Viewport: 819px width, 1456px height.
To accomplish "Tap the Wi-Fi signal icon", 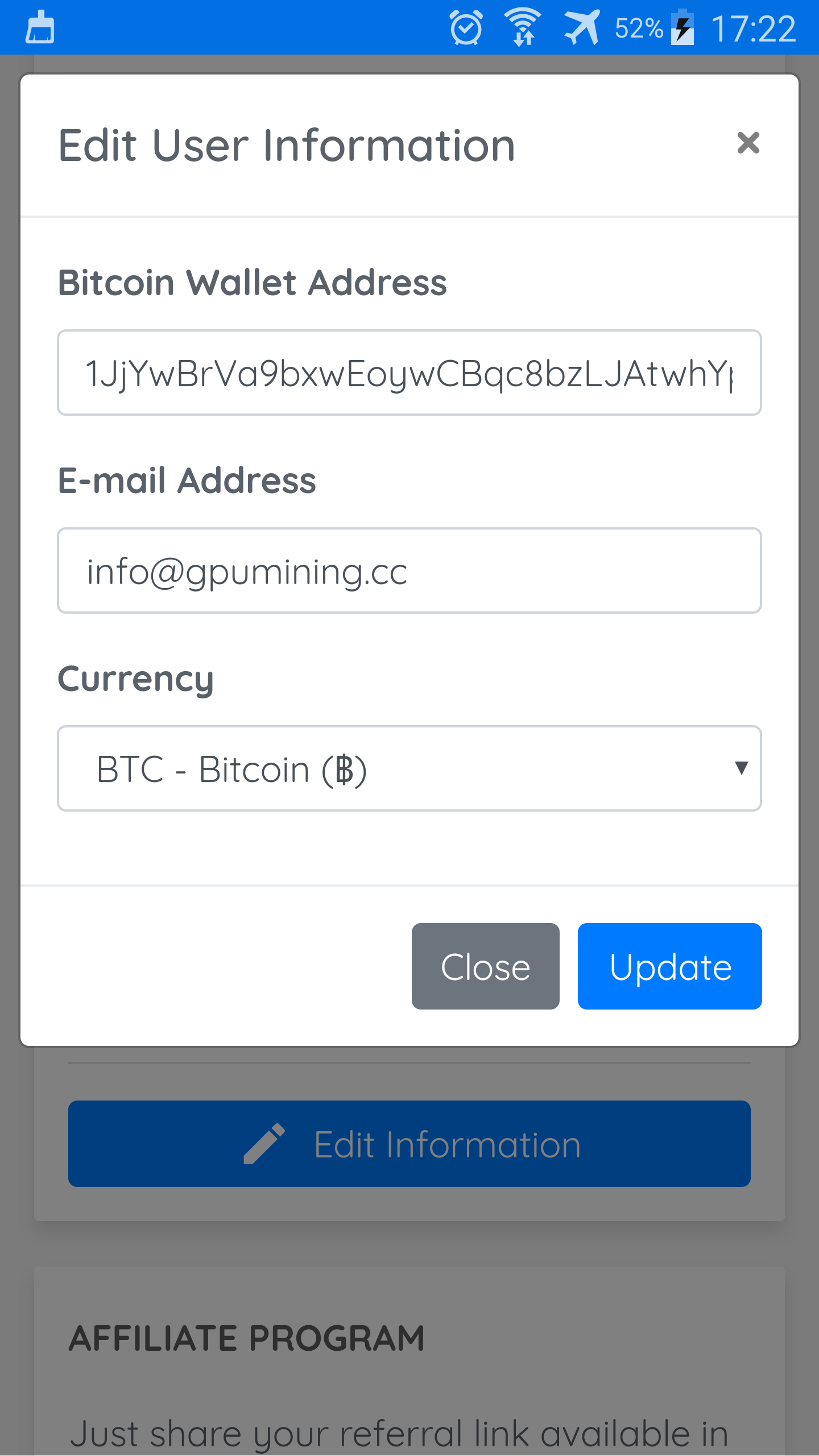I will [x=523, y=27].
